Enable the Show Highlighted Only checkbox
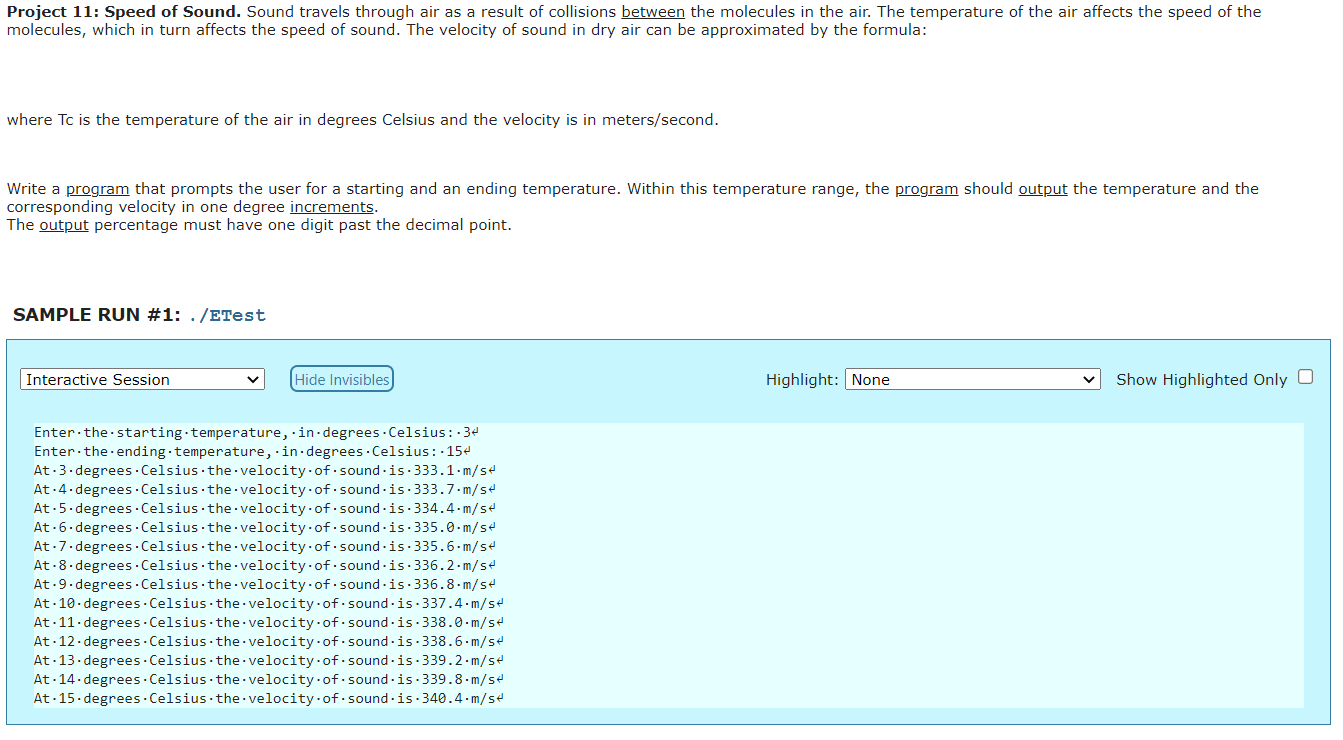1343x740 pixels. (x=1306, y=375)
